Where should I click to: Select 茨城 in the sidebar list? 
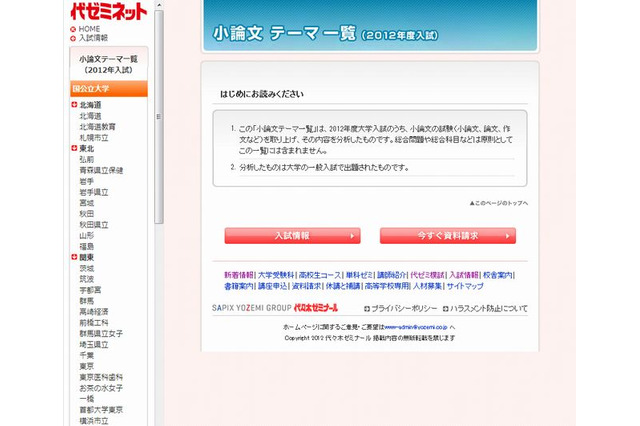pyautogui.click(x=87, y=268)
